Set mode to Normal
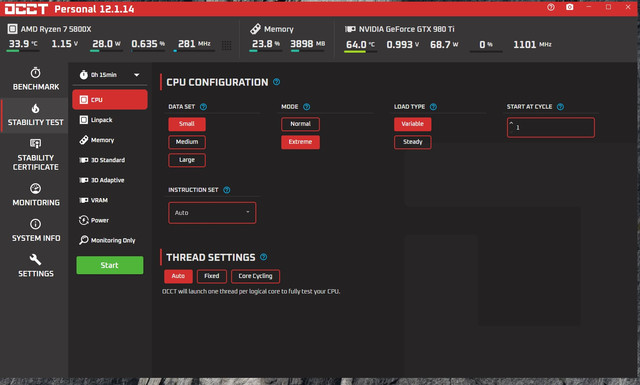640x385 pixels. point(300,124)
